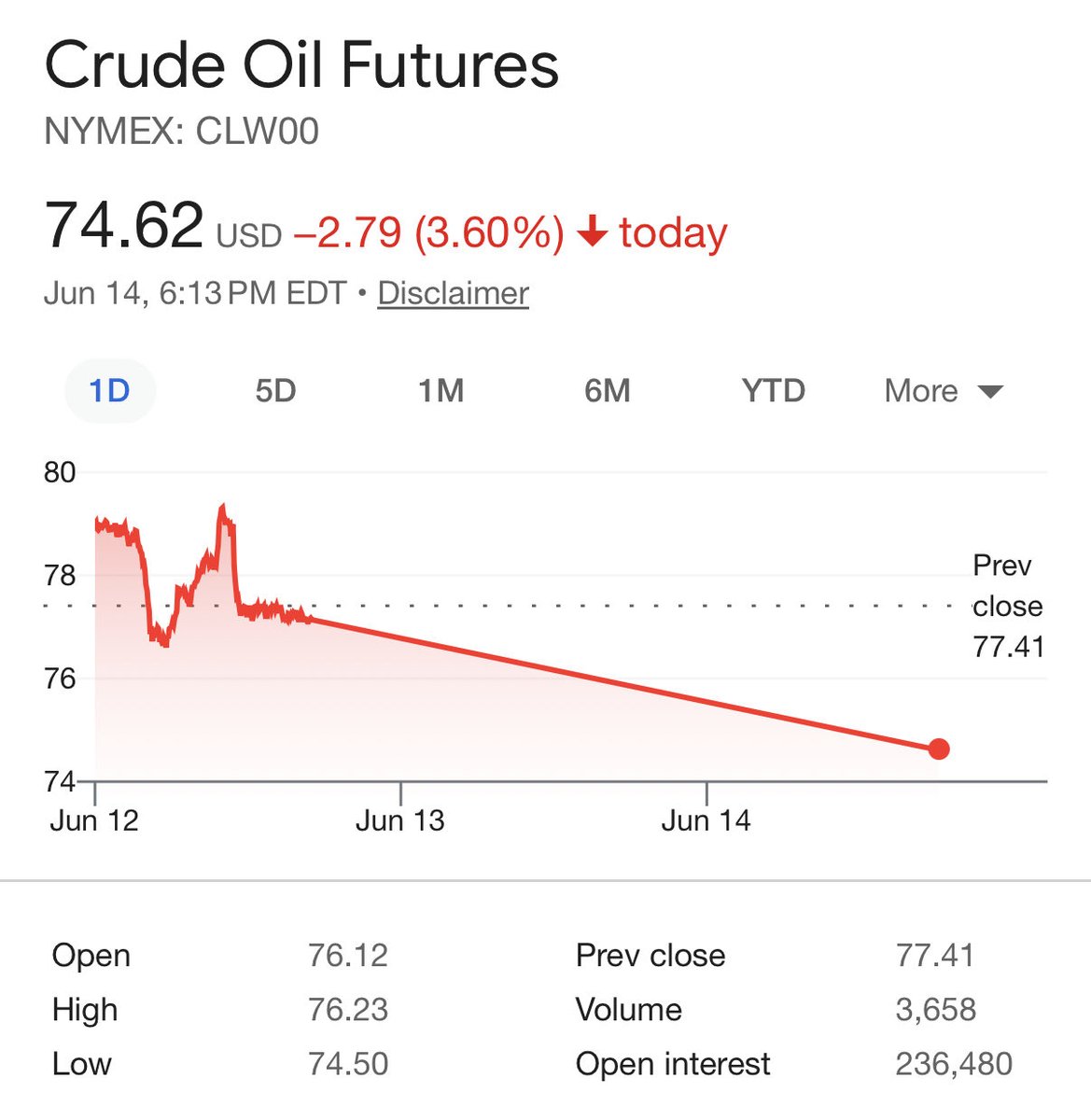This screenshot has height=1120, width=1091.
Task: Click the Jun 12 axis marker
Action: pyautogui.click(x=94, y=820)
